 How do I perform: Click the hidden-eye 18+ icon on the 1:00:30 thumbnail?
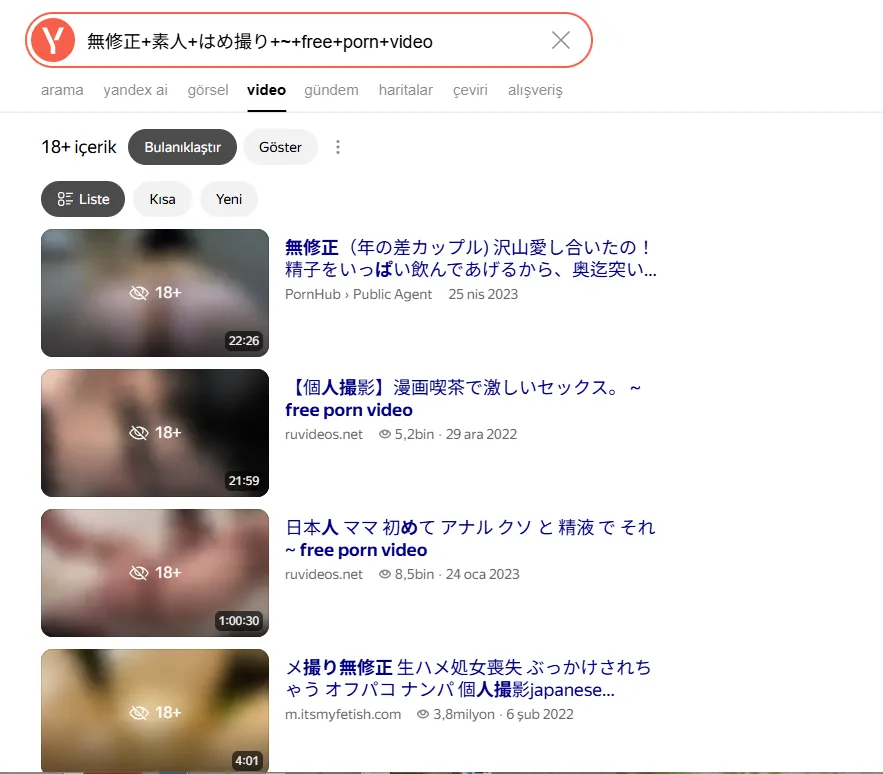click(x=155, y=572)
